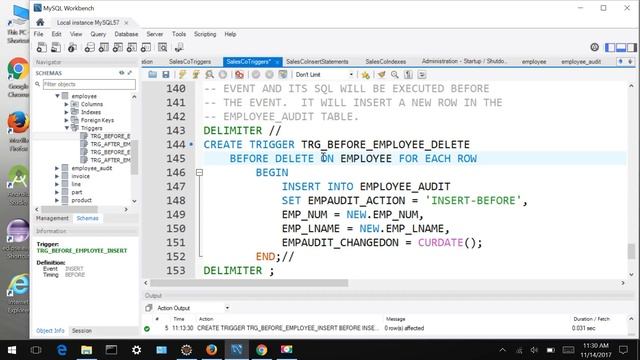Switch to the SalesCoInsertStatements tab

point(317,62)
